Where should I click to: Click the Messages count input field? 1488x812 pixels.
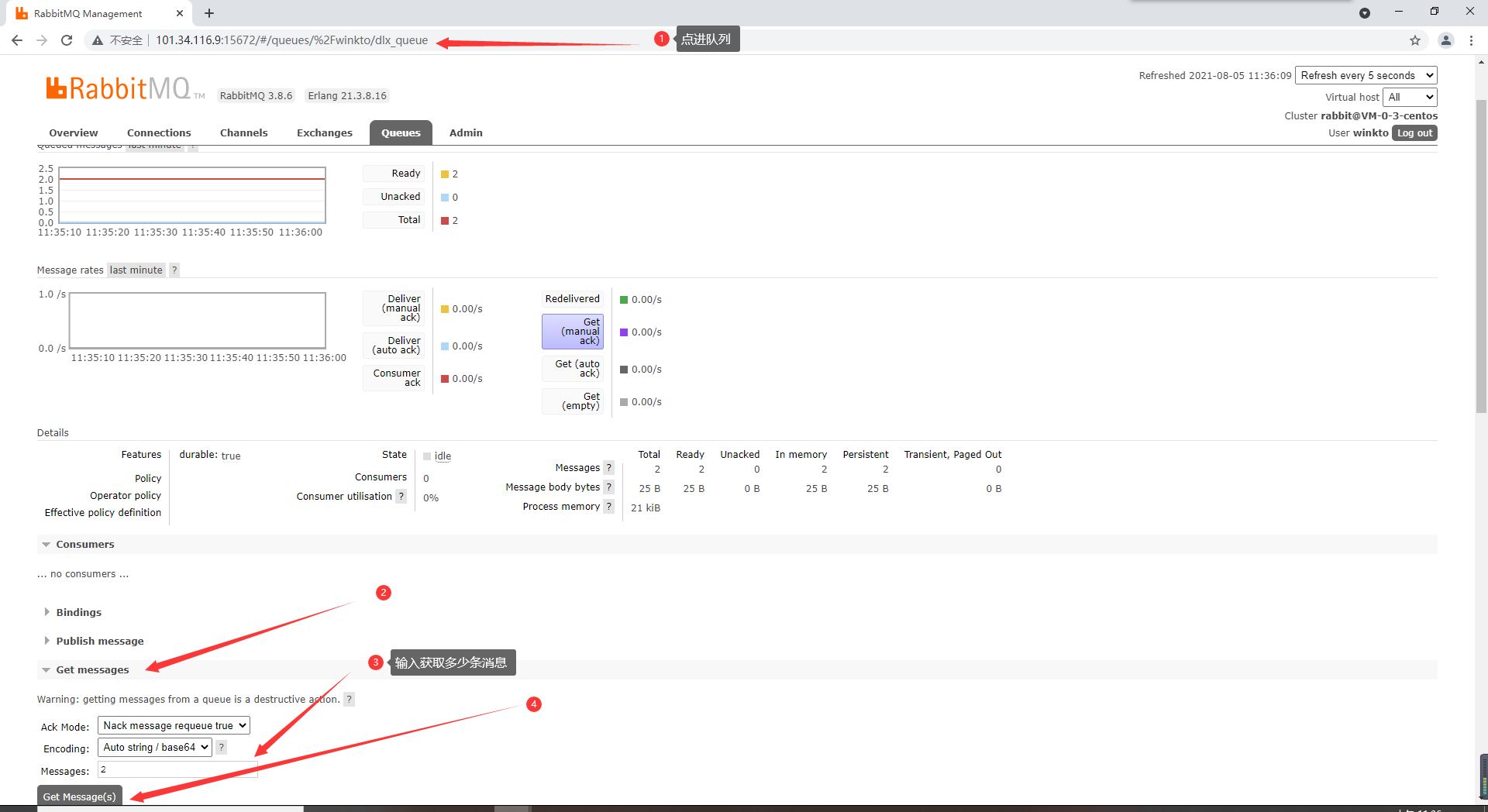pos(177,770)
